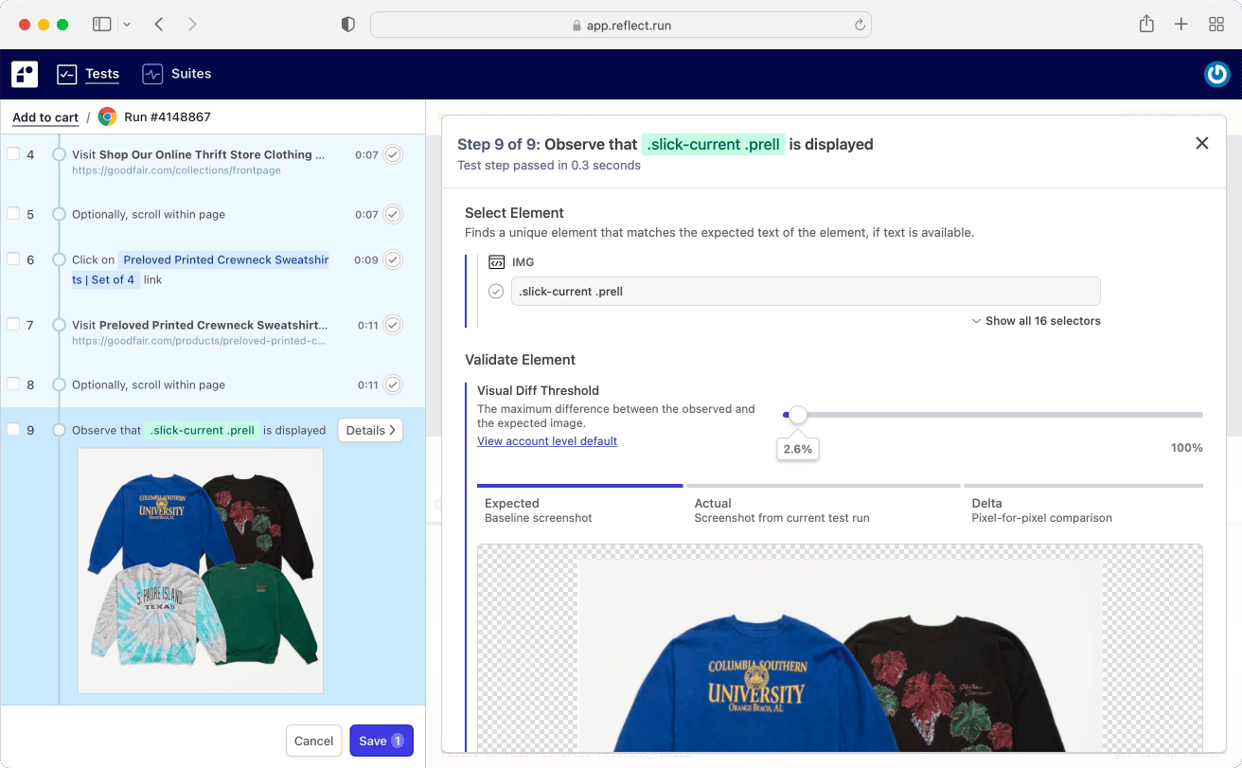Open the Add to cart breadcrumb link
Viewport: 1242px width, 768px height.
point(45,117)
